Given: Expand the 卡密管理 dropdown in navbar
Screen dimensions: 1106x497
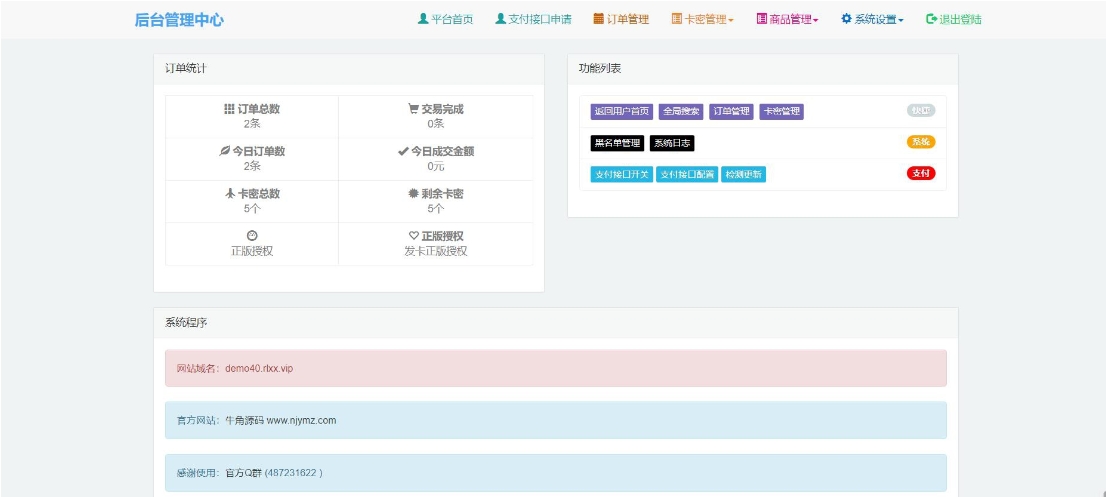Looking at the screenshot, I should [x=703, y=19].
